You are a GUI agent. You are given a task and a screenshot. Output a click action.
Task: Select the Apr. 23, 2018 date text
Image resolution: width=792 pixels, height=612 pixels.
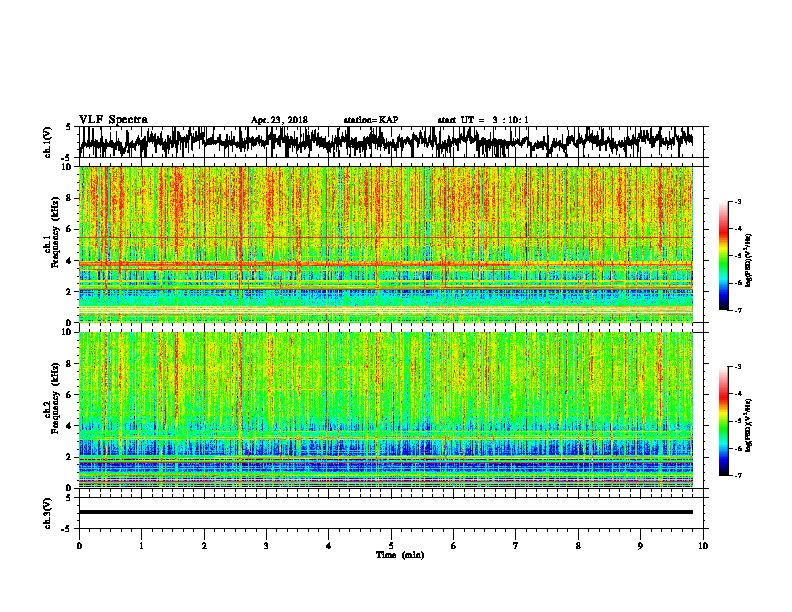click(279, 120)
